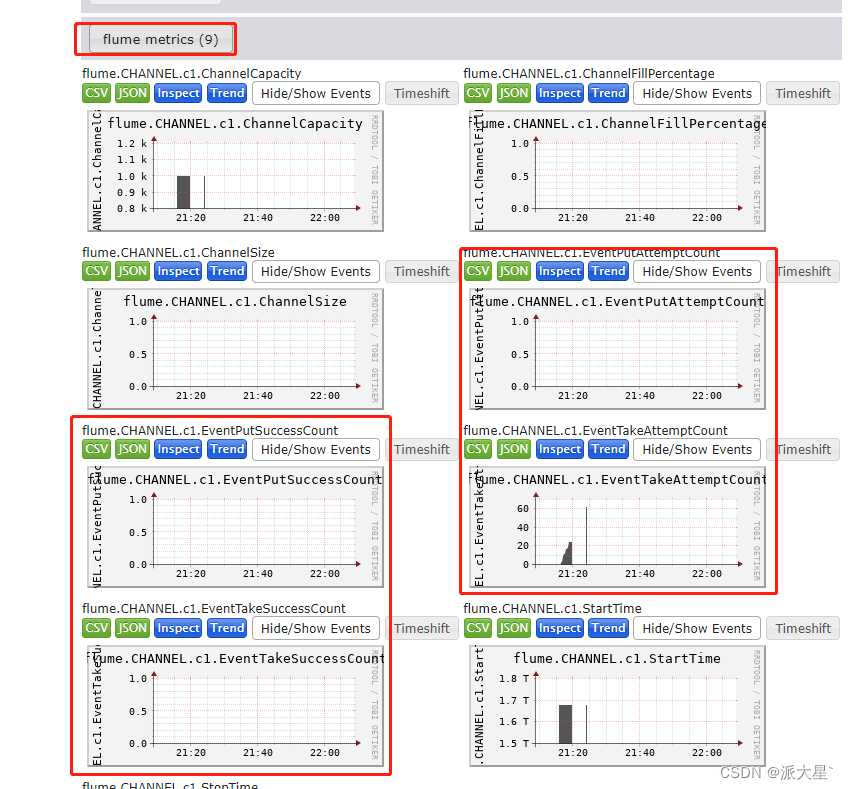Click Timeshift for ChannelSize
Viewport: 848px width, 789px height.
click(422, 271)
